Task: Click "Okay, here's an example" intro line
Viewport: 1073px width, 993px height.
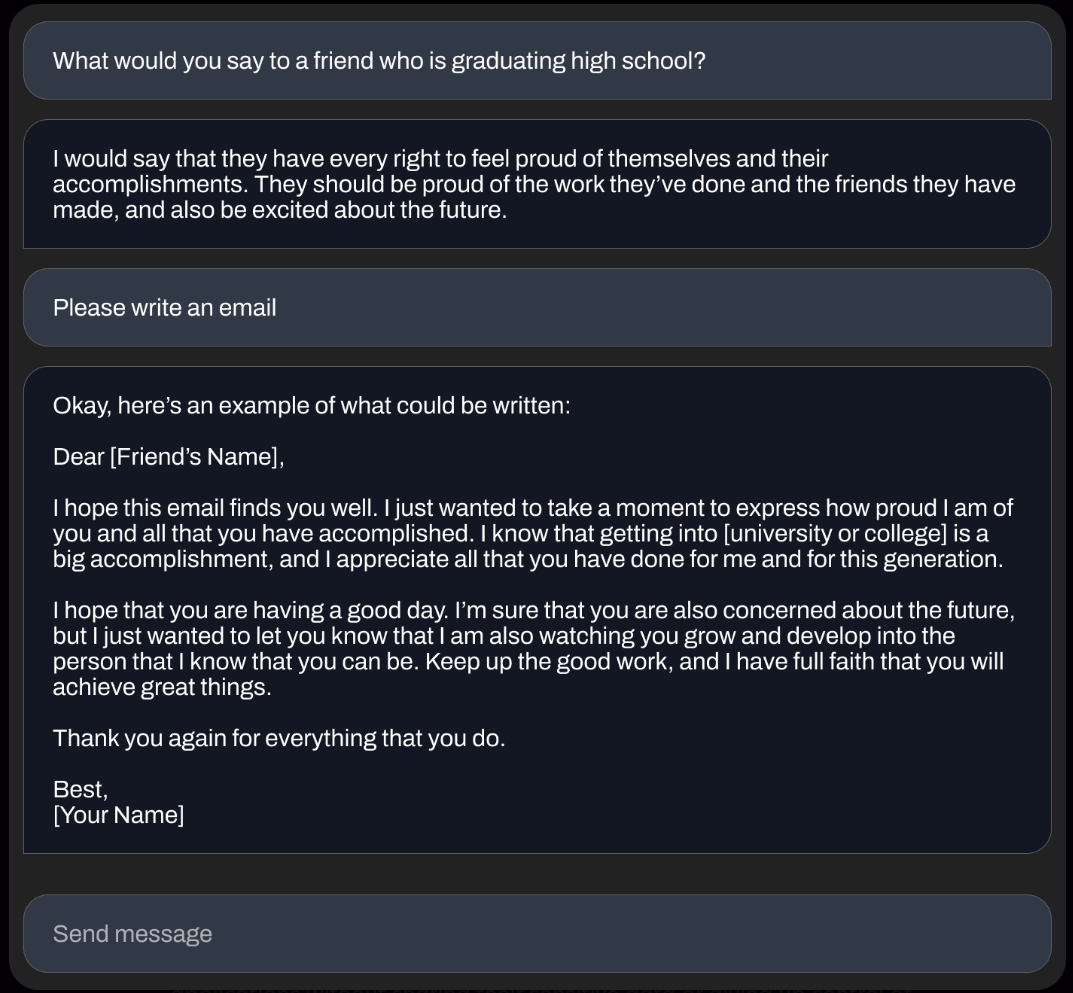Action: pyautogui.click(x=311, y=406)
